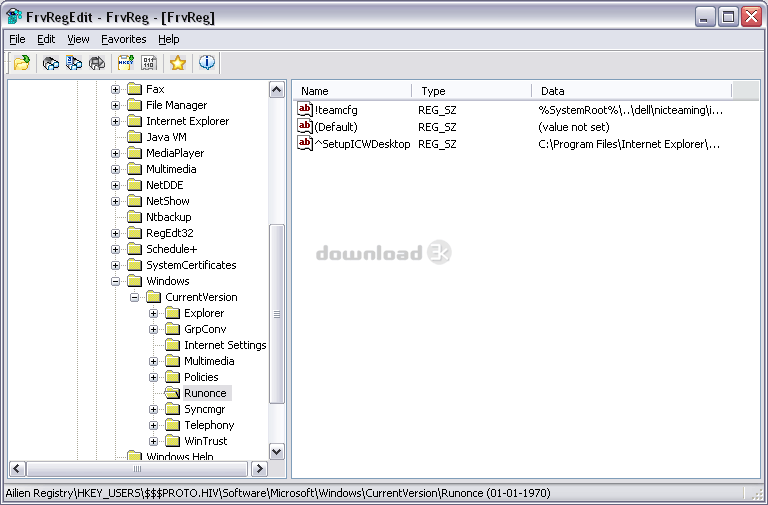Image resolution: width=768 pixels, height=505 pixels.
Task: Select the Multimedia key under CurrentVersion
Action: point(209,361)
